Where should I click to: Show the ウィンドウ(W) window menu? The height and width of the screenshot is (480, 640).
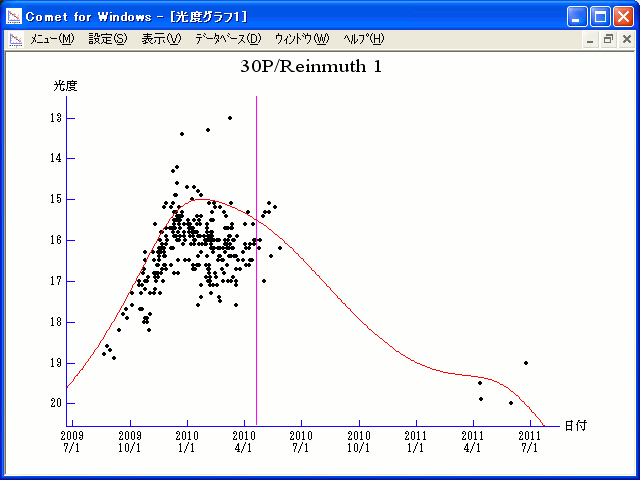tap(301, 39)
